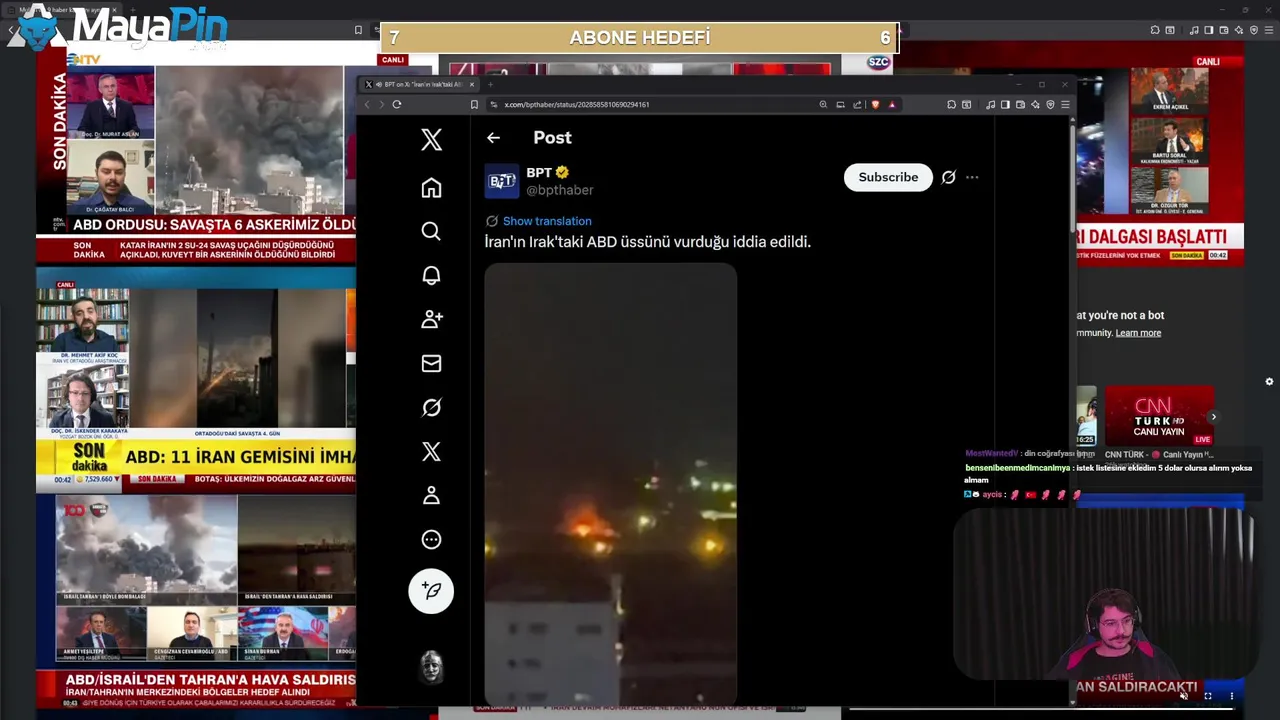Click the MostWantedV chat username
The image size is (1280, 720).
991,454
